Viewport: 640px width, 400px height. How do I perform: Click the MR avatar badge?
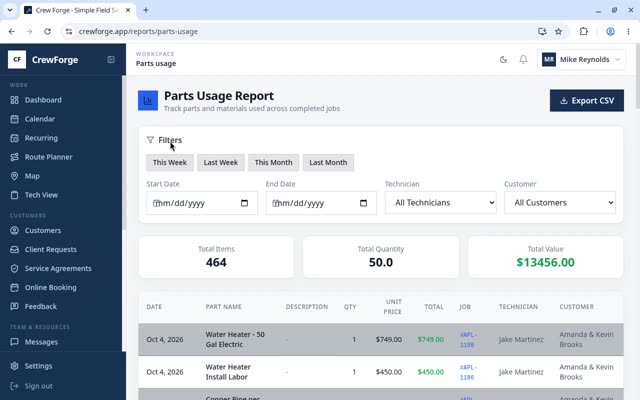tap(549, 60)
